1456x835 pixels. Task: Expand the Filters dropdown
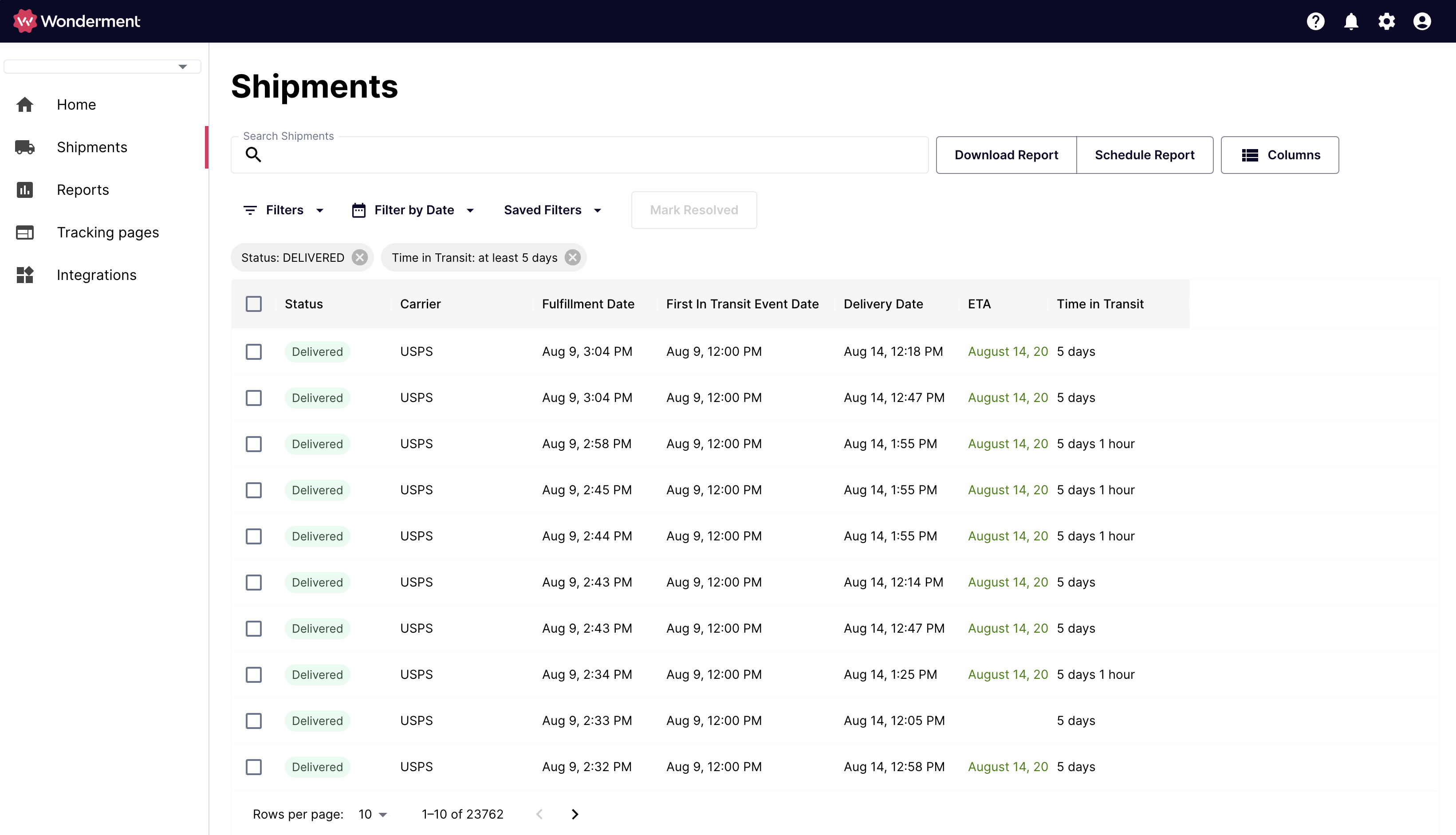284,210
